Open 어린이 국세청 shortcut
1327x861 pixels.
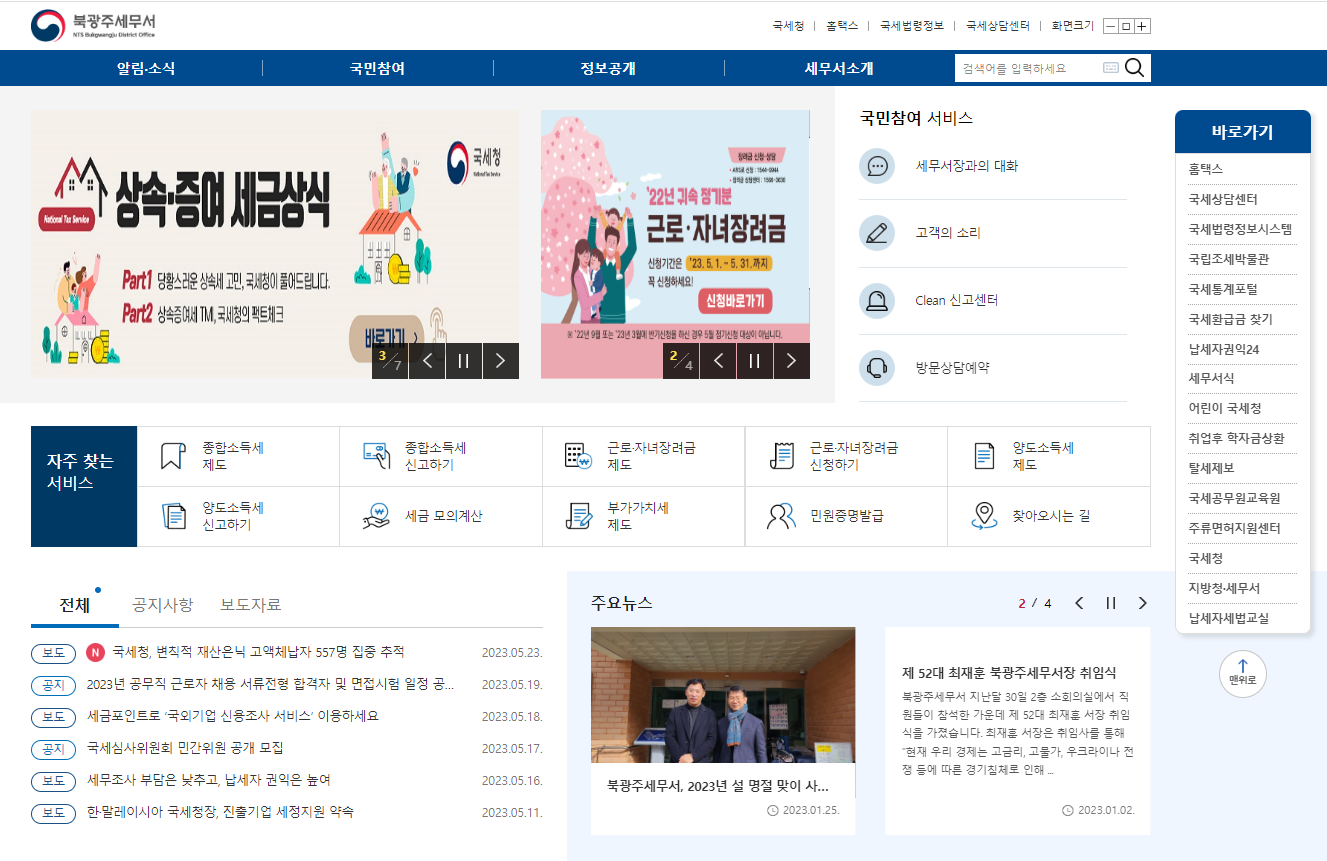coord(1224,408)
